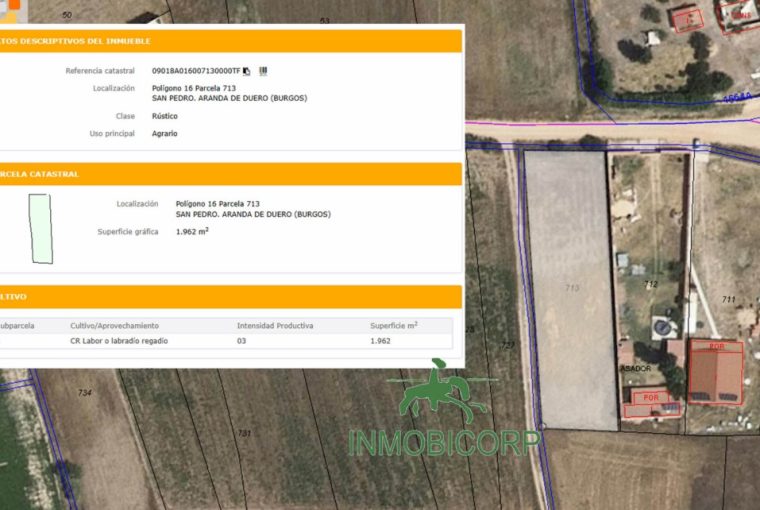Click the circular tank in parcel 712
The width and height of the screenshot is (760, 510).
pyautogui.click(x=662, y=326)
